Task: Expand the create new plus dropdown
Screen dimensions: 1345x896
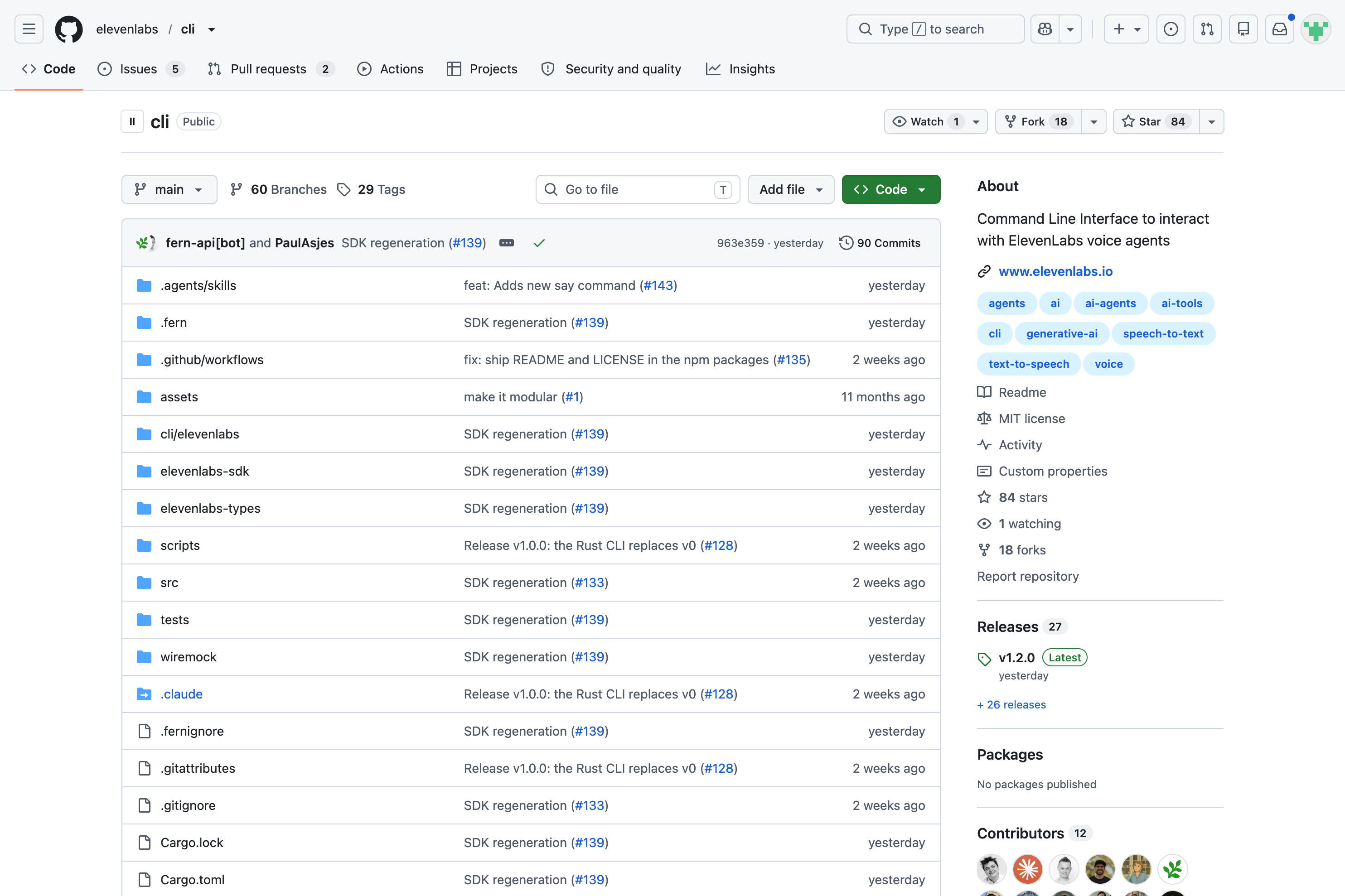Action: pyautogui.click(x=1126, y=29)
